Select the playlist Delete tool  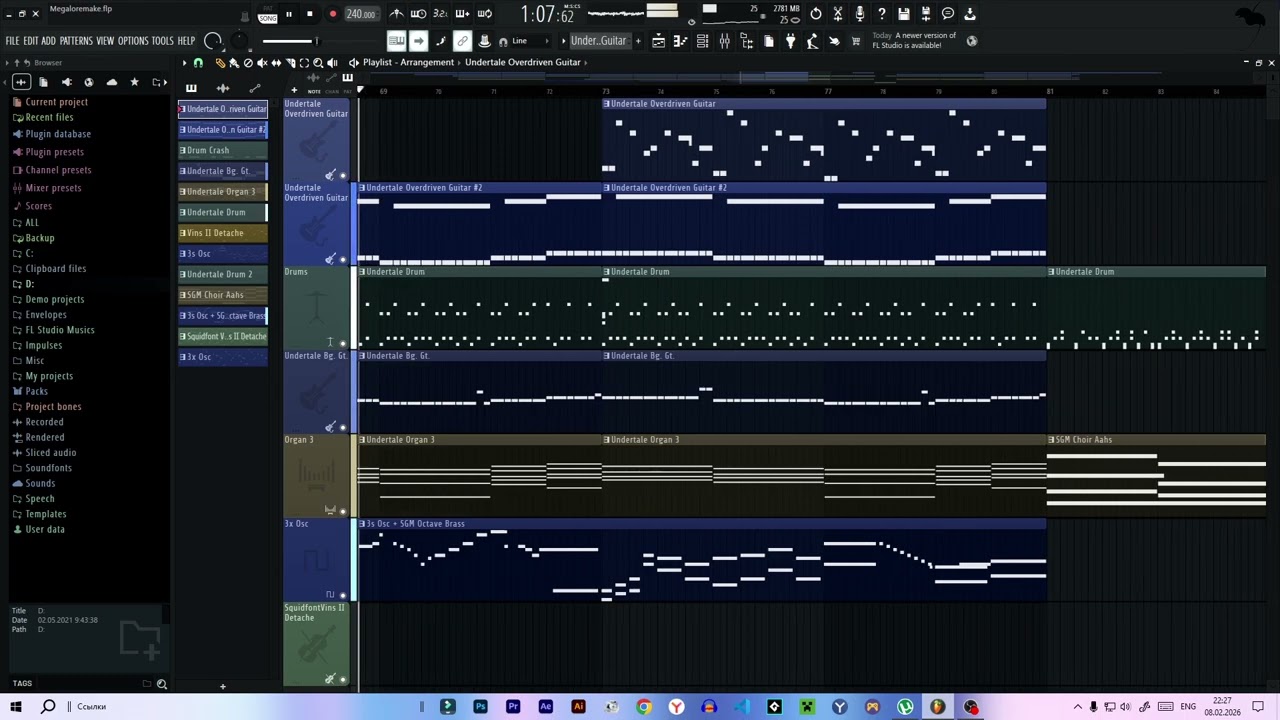coord(248,62)
